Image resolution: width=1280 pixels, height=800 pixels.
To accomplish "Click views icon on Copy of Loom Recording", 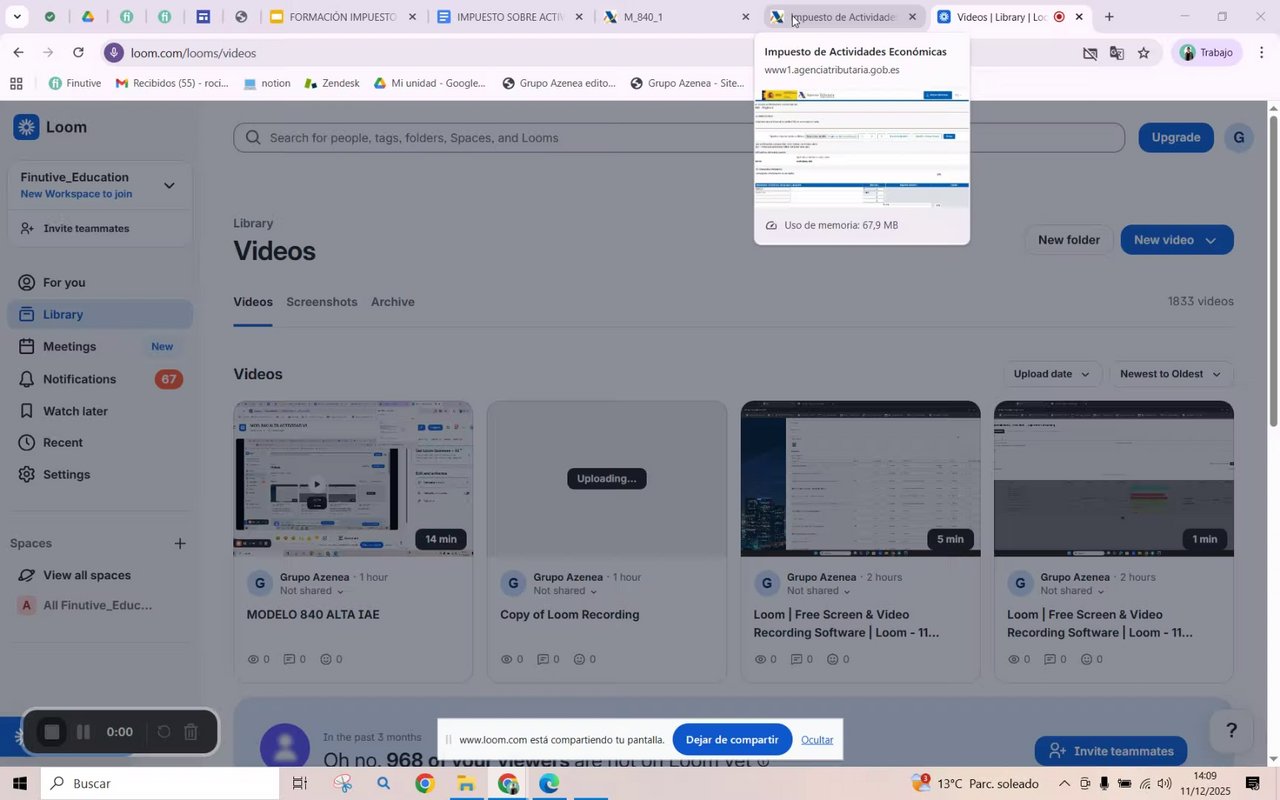I will point(506,660).
